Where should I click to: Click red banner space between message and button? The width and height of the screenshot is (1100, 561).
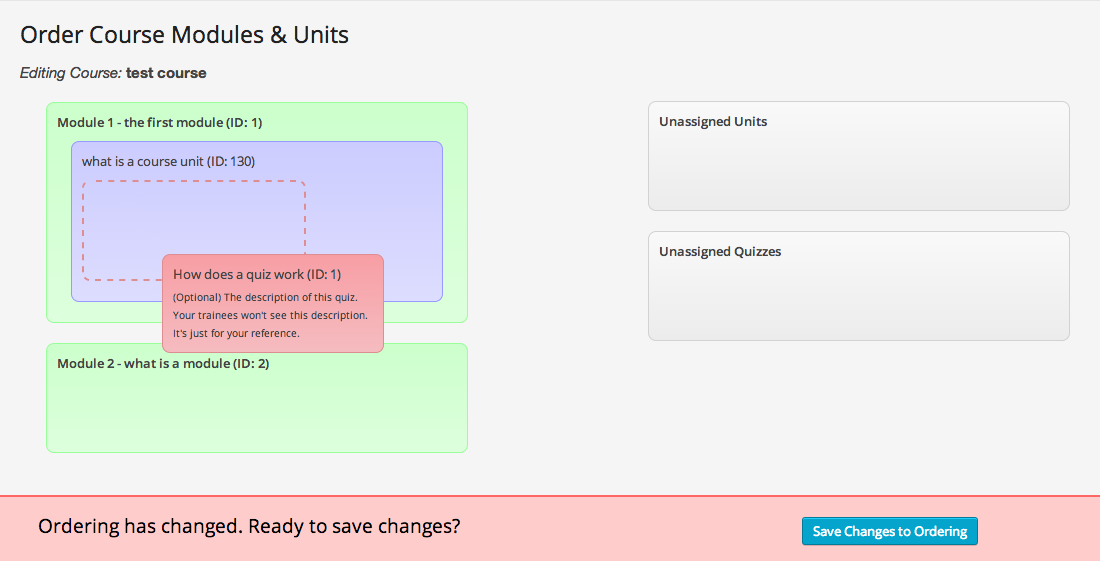pos(630,528)
